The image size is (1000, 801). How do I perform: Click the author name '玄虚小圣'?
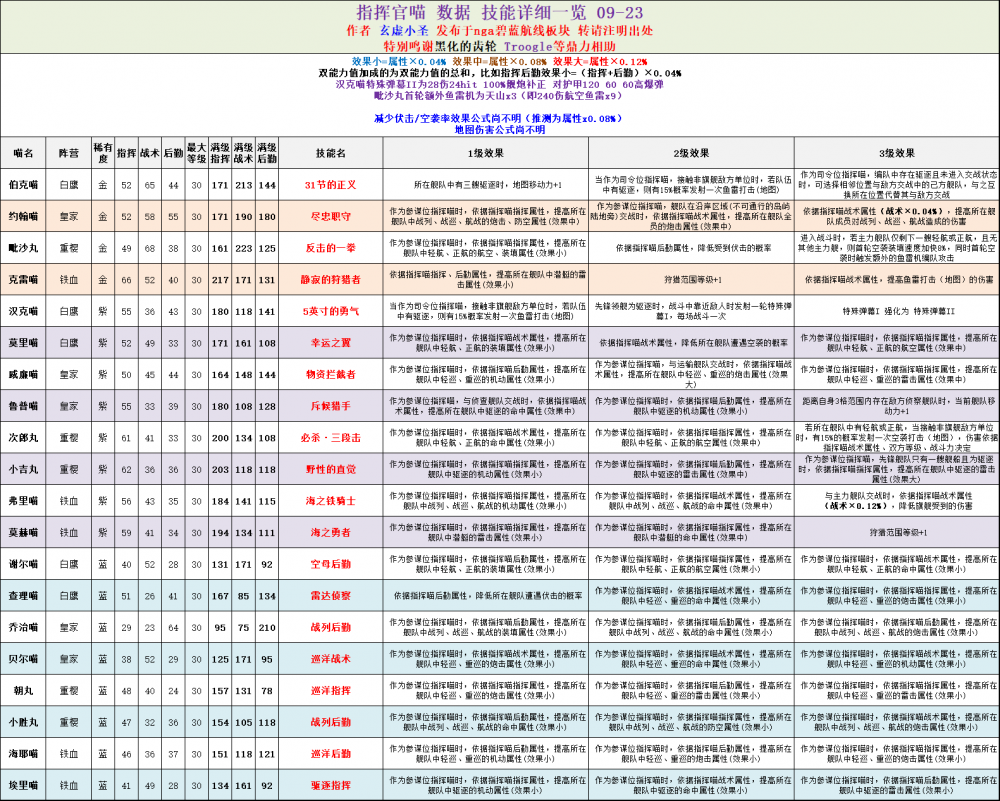pyautogui.click(x=404, y=31)
